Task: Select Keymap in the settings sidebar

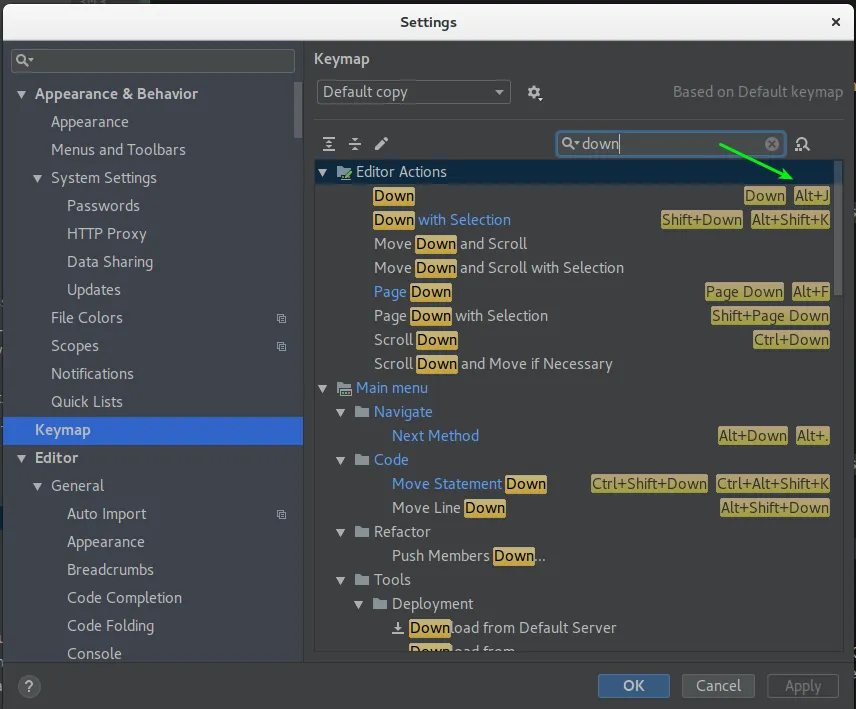Action: (x=153, y=431)
